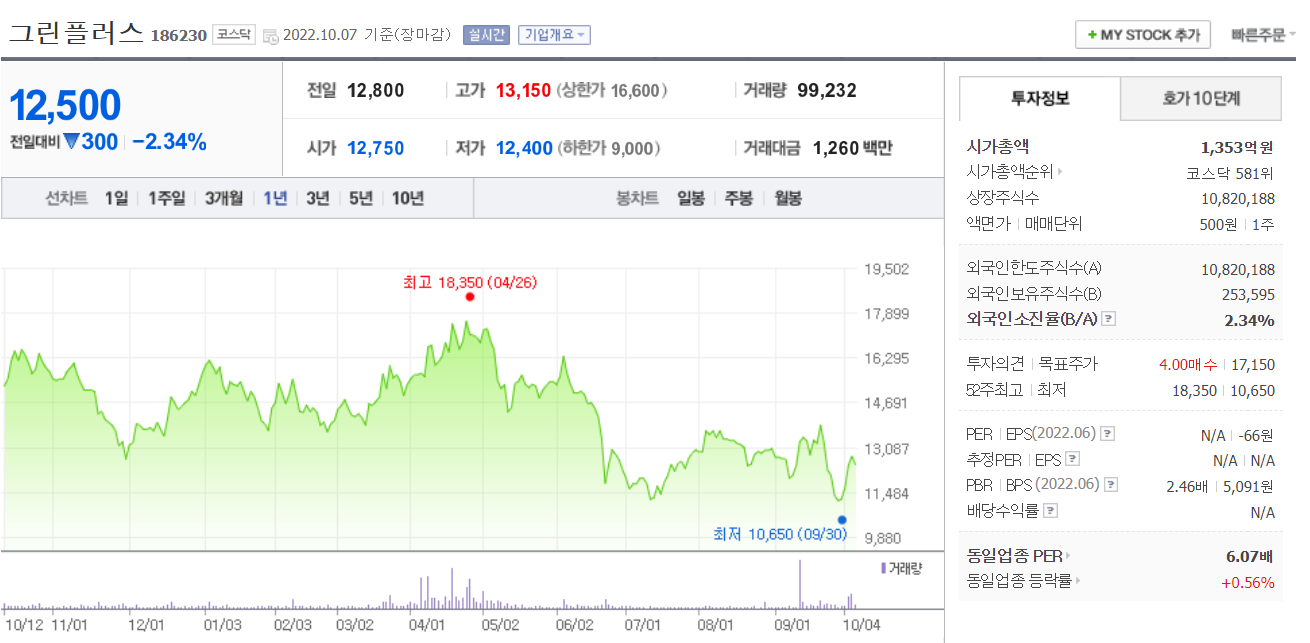Click the 외국인보유주식수 value 253,595
Image resolution: width=1310 pixels, height=643 pixels.
(1248, 294)
